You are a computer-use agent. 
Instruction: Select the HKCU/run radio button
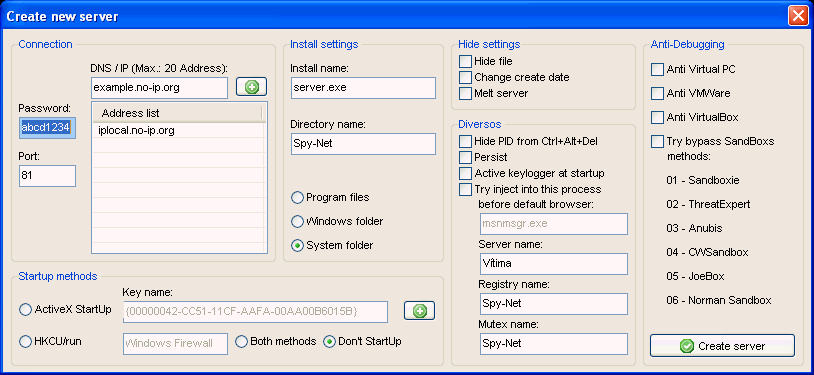coord(25,342)
